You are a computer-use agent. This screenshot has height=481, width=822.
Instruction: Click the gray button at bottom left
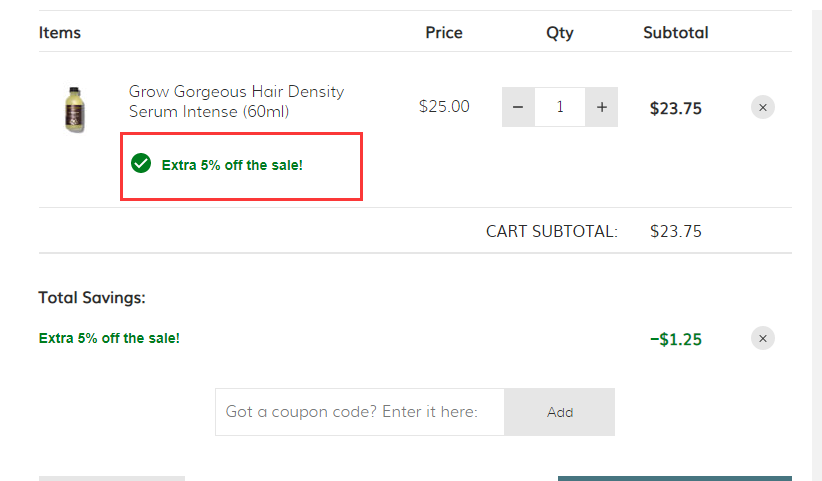[x=112, y=478]
